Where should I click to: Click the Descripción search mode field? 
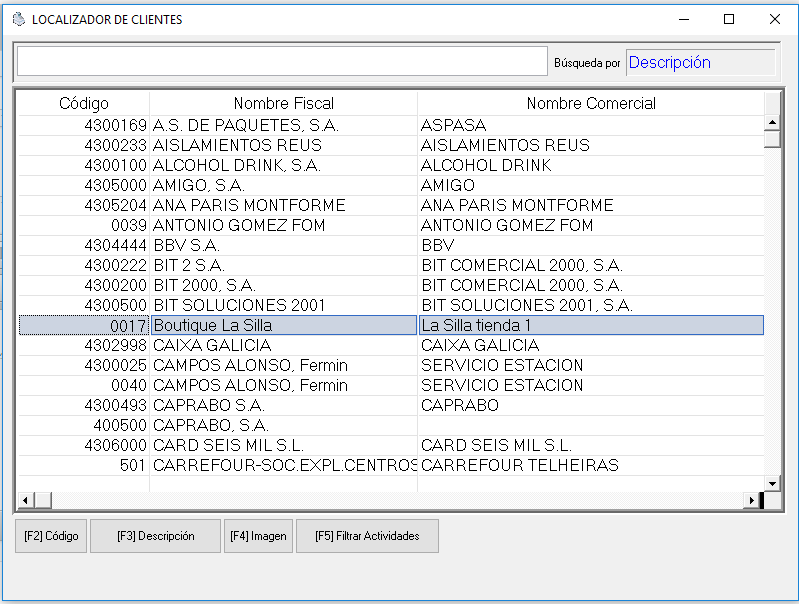pos(701,62)
